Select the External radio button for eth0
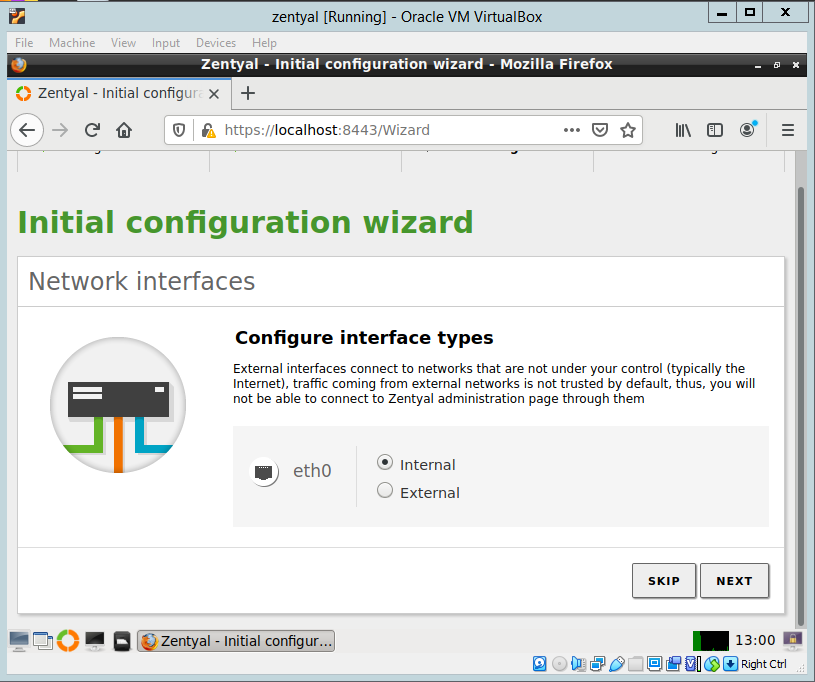Image resolution: width=815 pixels, height=682 pixels. (385, 490)
